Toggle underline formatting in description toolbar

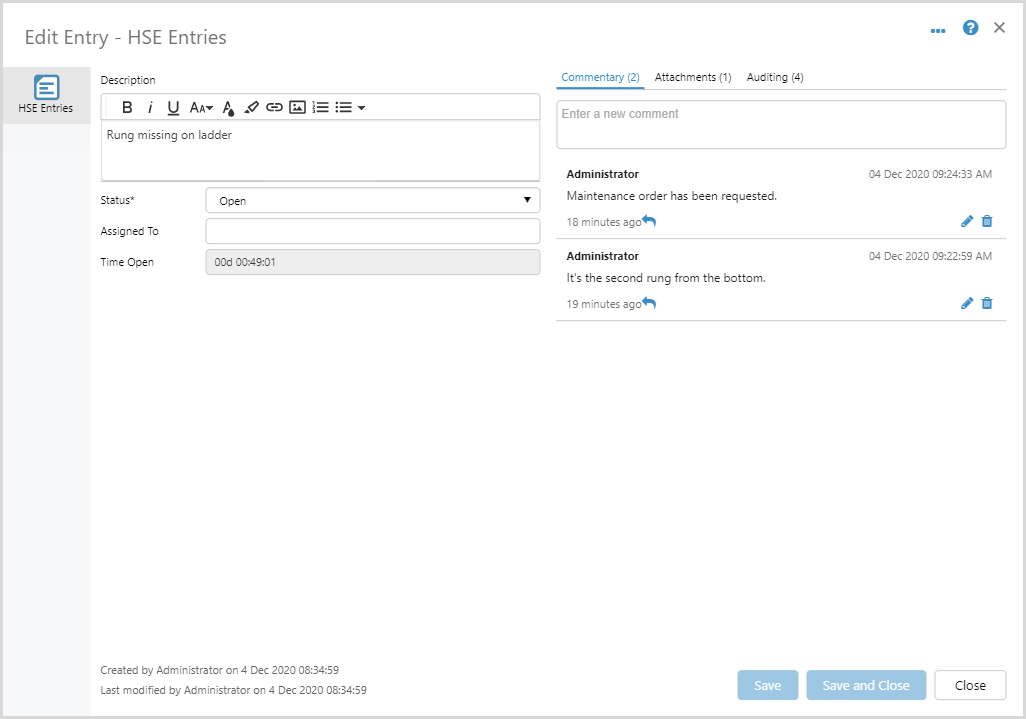click(x=173, y=108)
